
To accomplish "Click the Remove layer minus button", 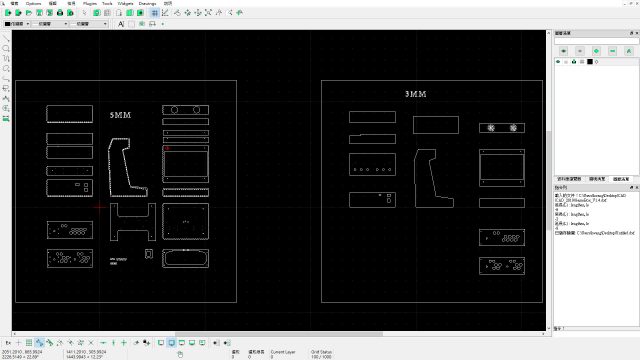I will pyautogui.click(x=613, y=51).
